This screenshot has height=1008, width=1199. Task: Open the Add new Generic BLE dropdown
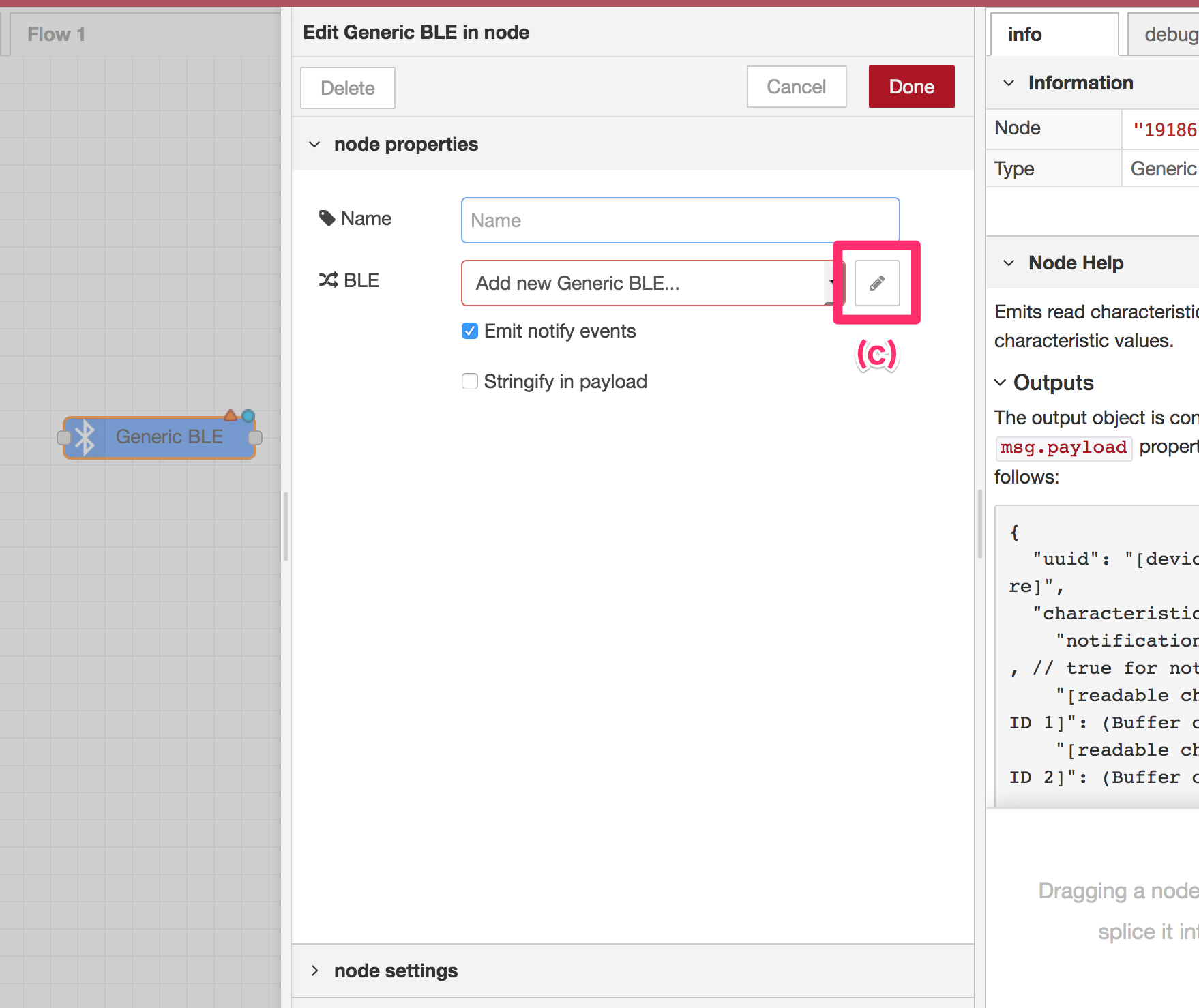click(653, 283)
